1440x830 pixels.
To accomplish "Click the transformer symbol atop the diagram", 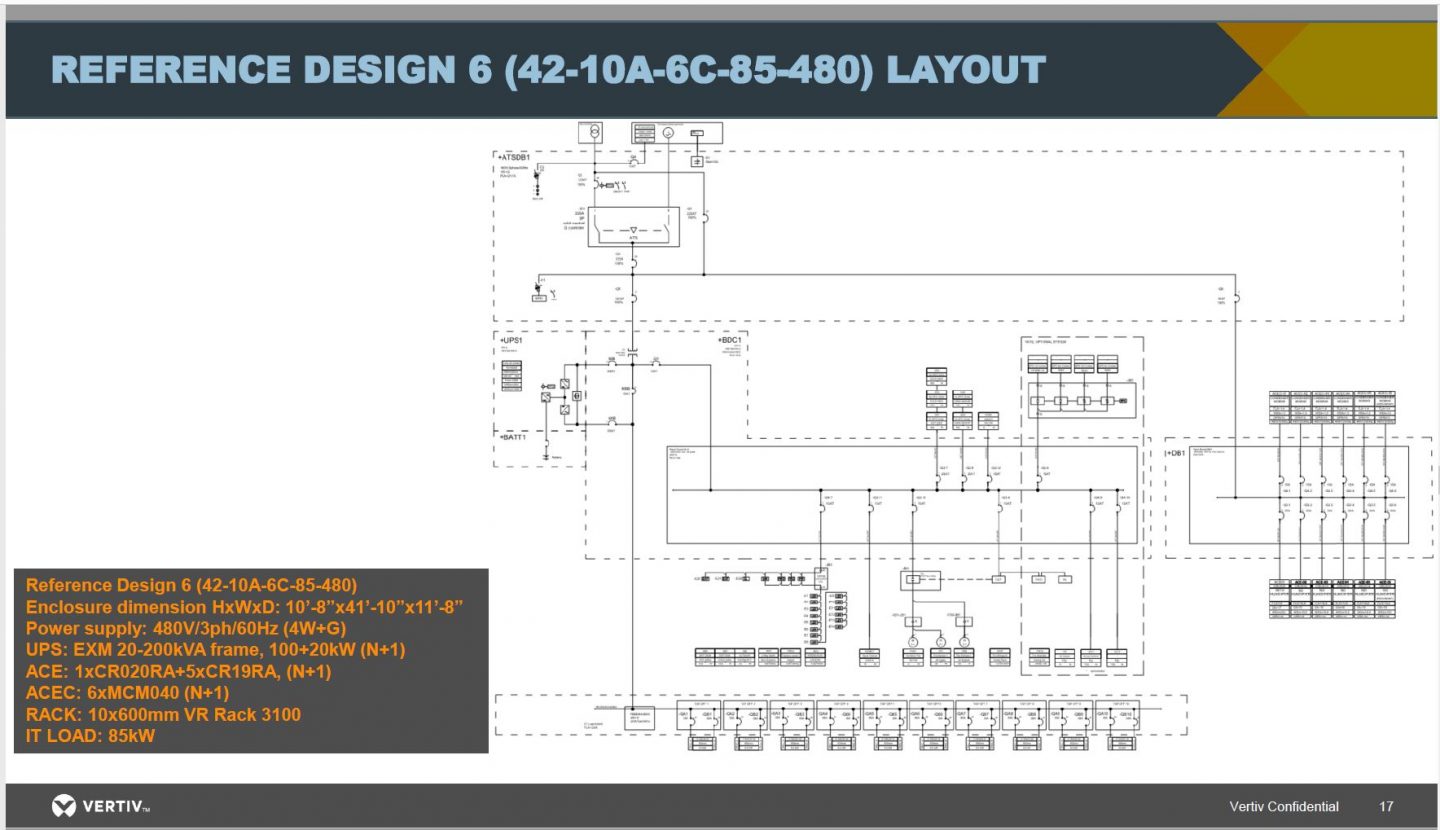I will pos(594,132).
